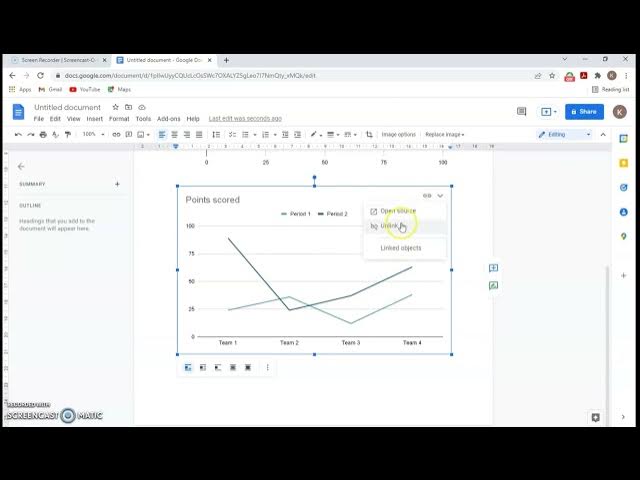Viewport: 640px width, 480px height.
Task: Click the Docs home icon
Action: coord(18,111)
